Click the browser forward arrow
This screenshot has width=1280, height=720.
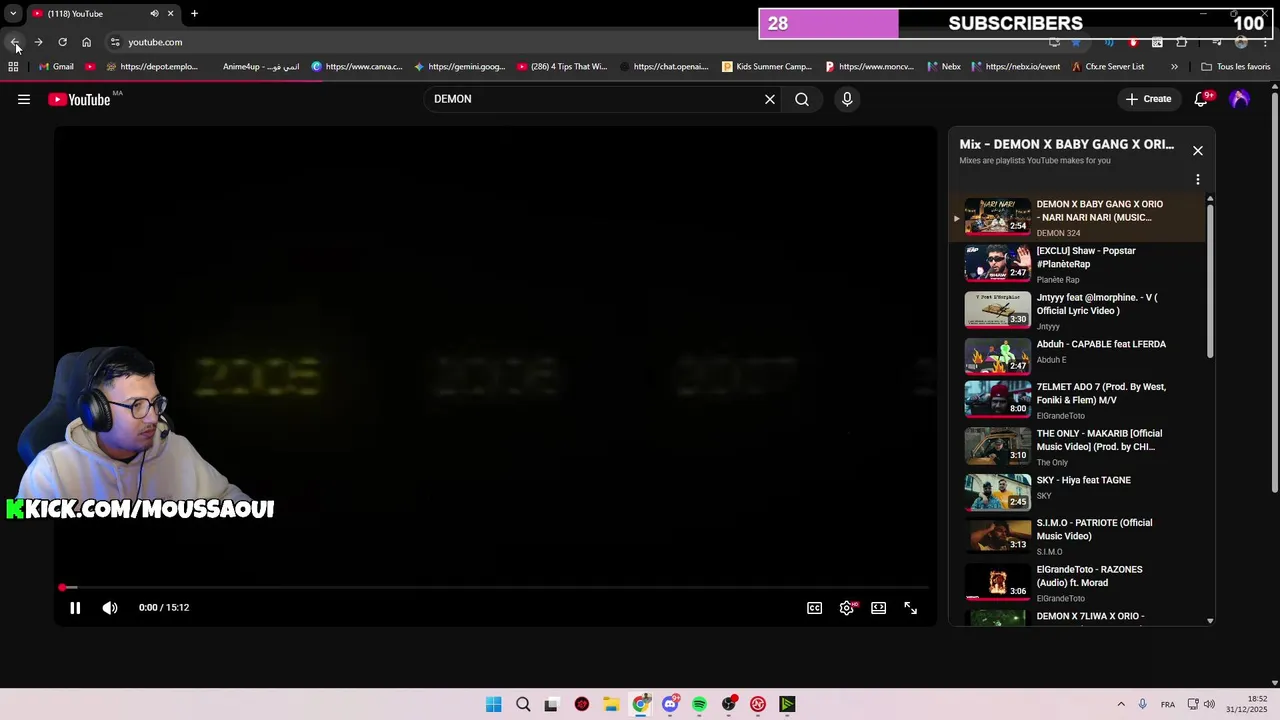click(38, 42)
